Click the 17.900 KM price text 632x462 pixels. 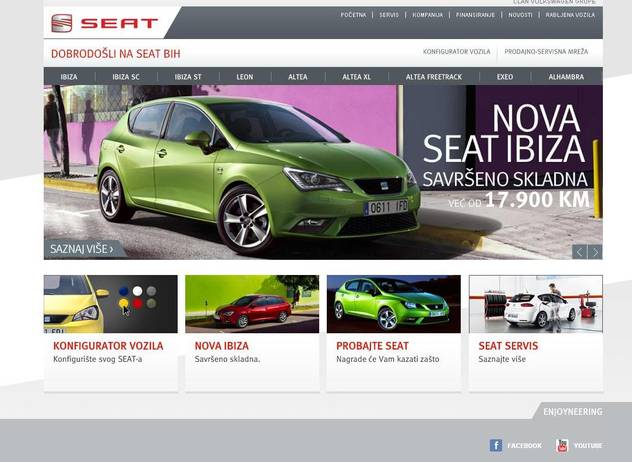tap(537, 200)
